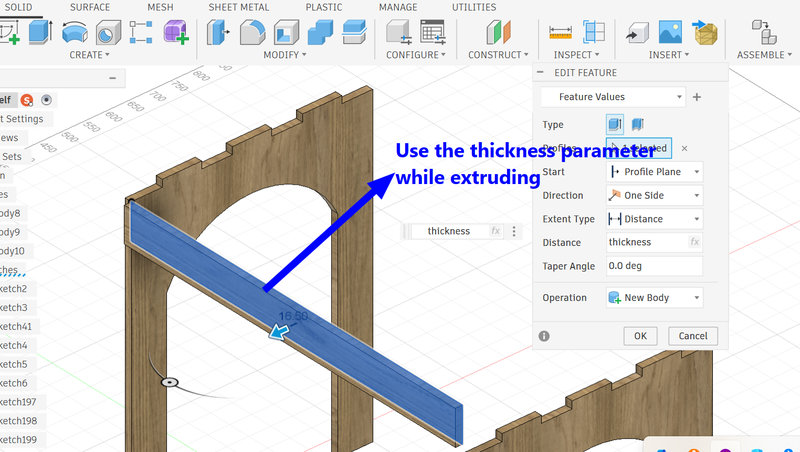
Task: Click the taper angle rotation manipulator
Action: [169, 382]
